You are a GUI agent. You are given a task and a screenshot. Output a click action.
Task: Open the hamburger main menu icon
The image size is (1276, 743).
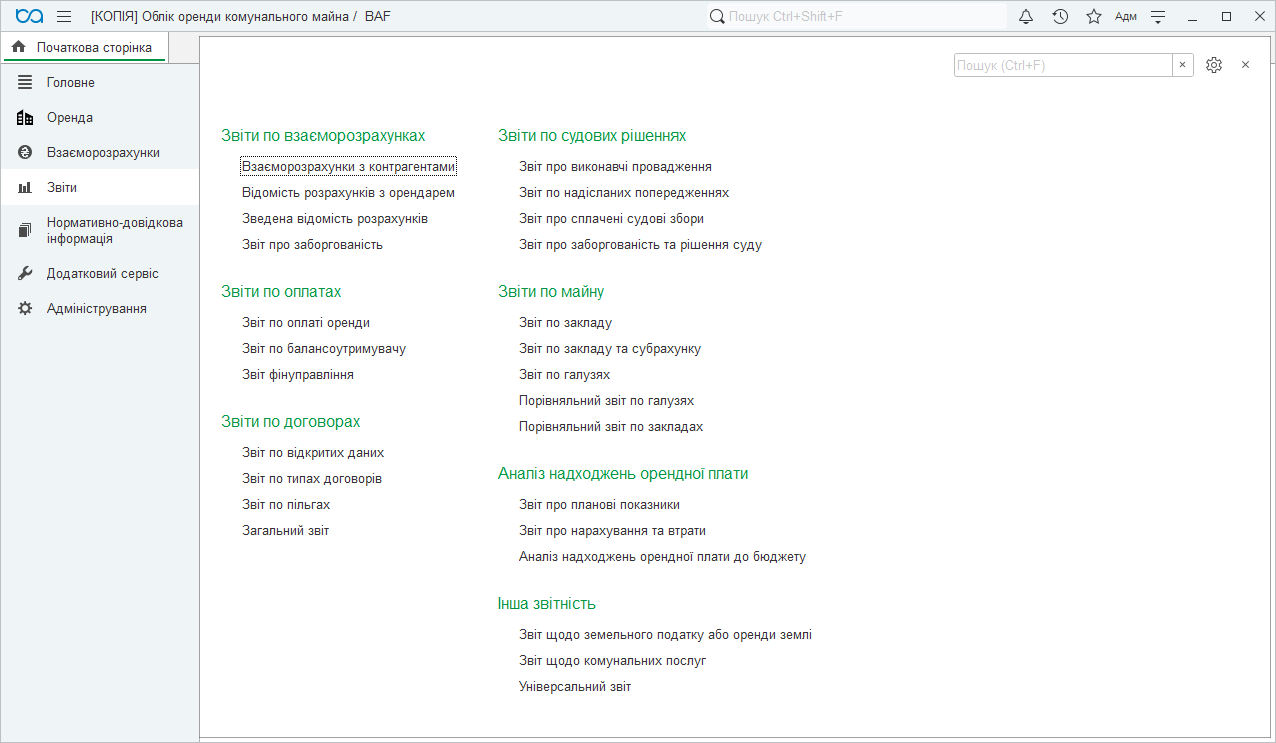tap(64, 16)
